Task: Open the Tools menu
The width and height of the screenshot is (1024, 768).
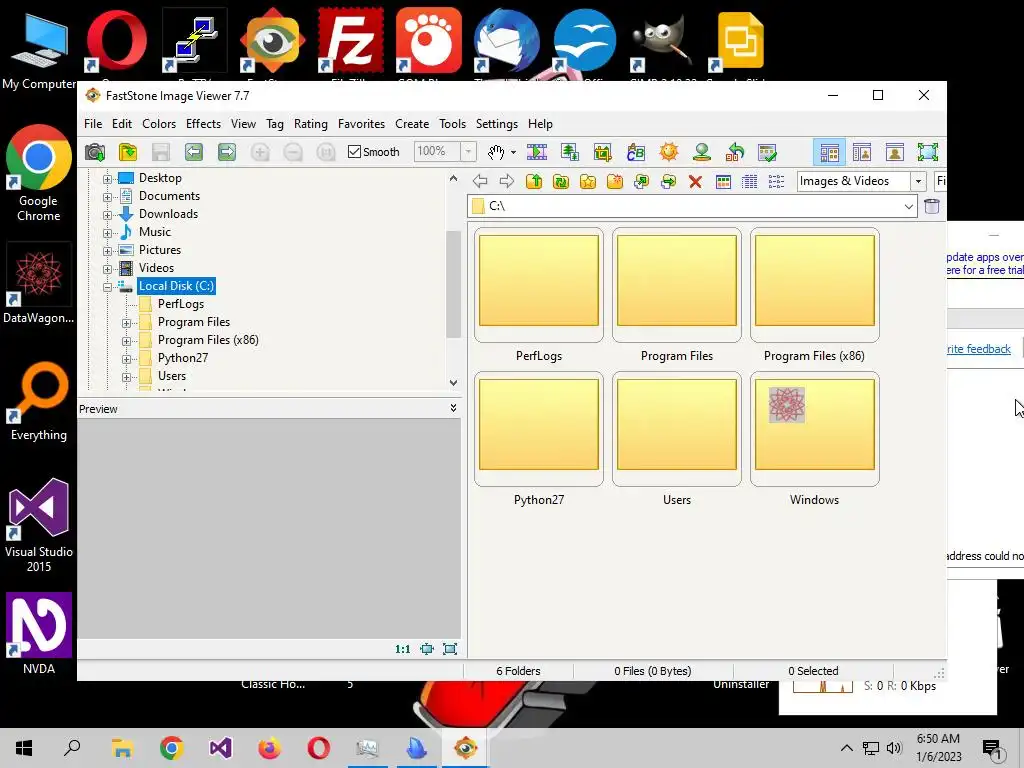Action: tap(452, 123)
